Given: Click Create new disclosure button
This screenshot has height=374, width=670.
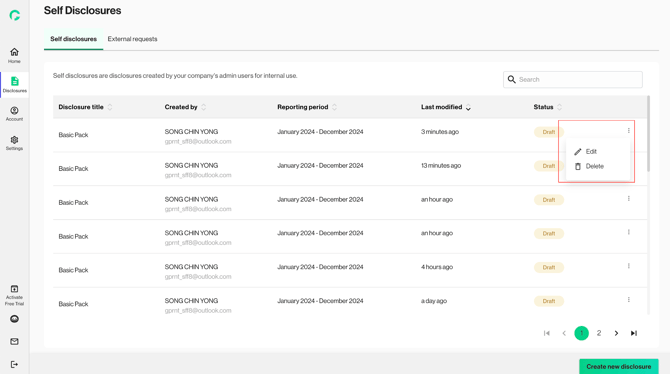Looking at the screenshot, I should coord(618,366).
